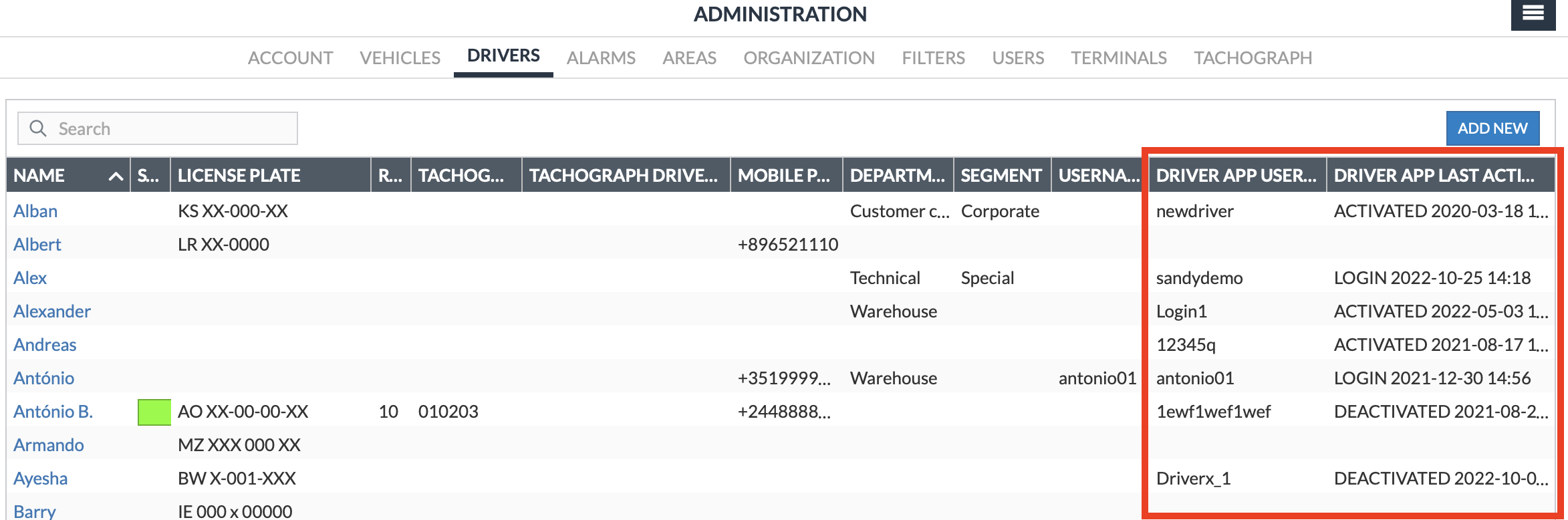This screenshot has height=520, width=1568.
Task: Sort by DRIVER APP USER... column header
Action: [x=1238, y=175]
